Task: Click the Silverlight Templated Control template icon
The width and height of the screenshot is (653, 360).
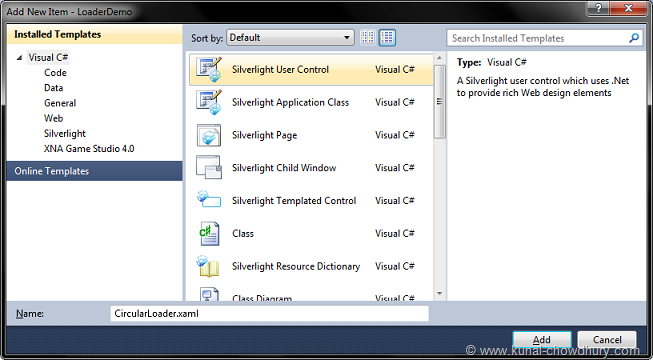Action: (x=209, y=199)
